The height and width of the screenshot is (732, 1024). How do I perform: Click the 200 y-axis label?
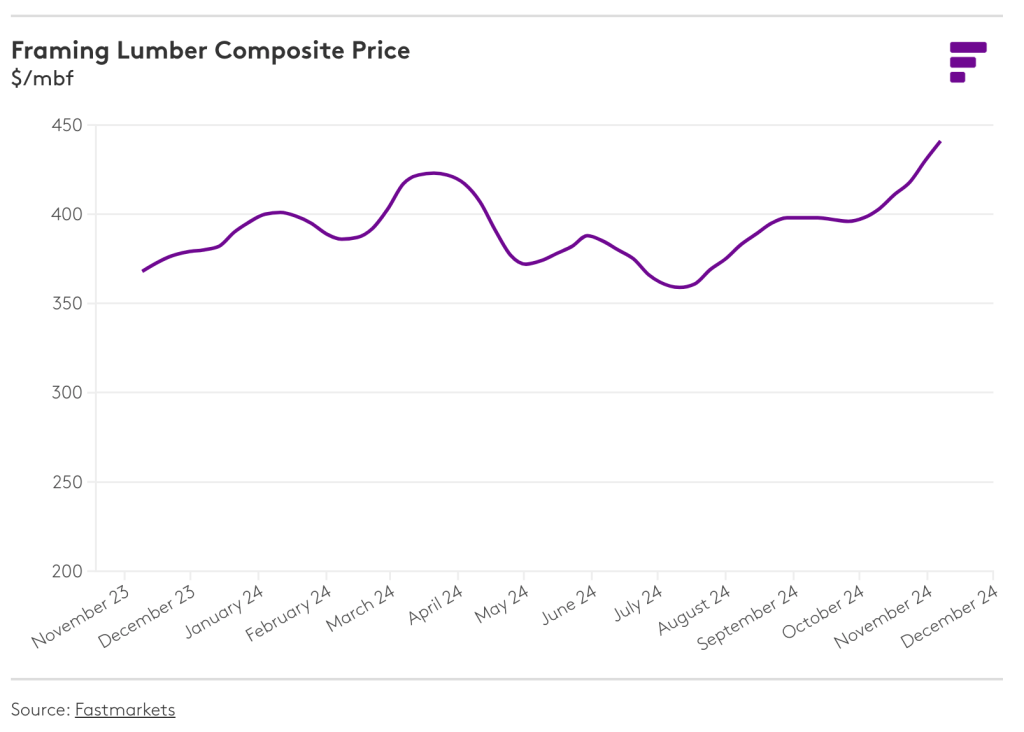pos(67,571)
